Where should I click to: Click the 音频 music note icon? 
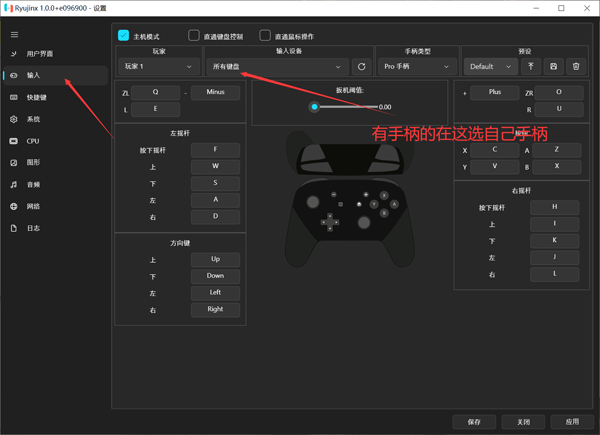click(x=14, y=184)
